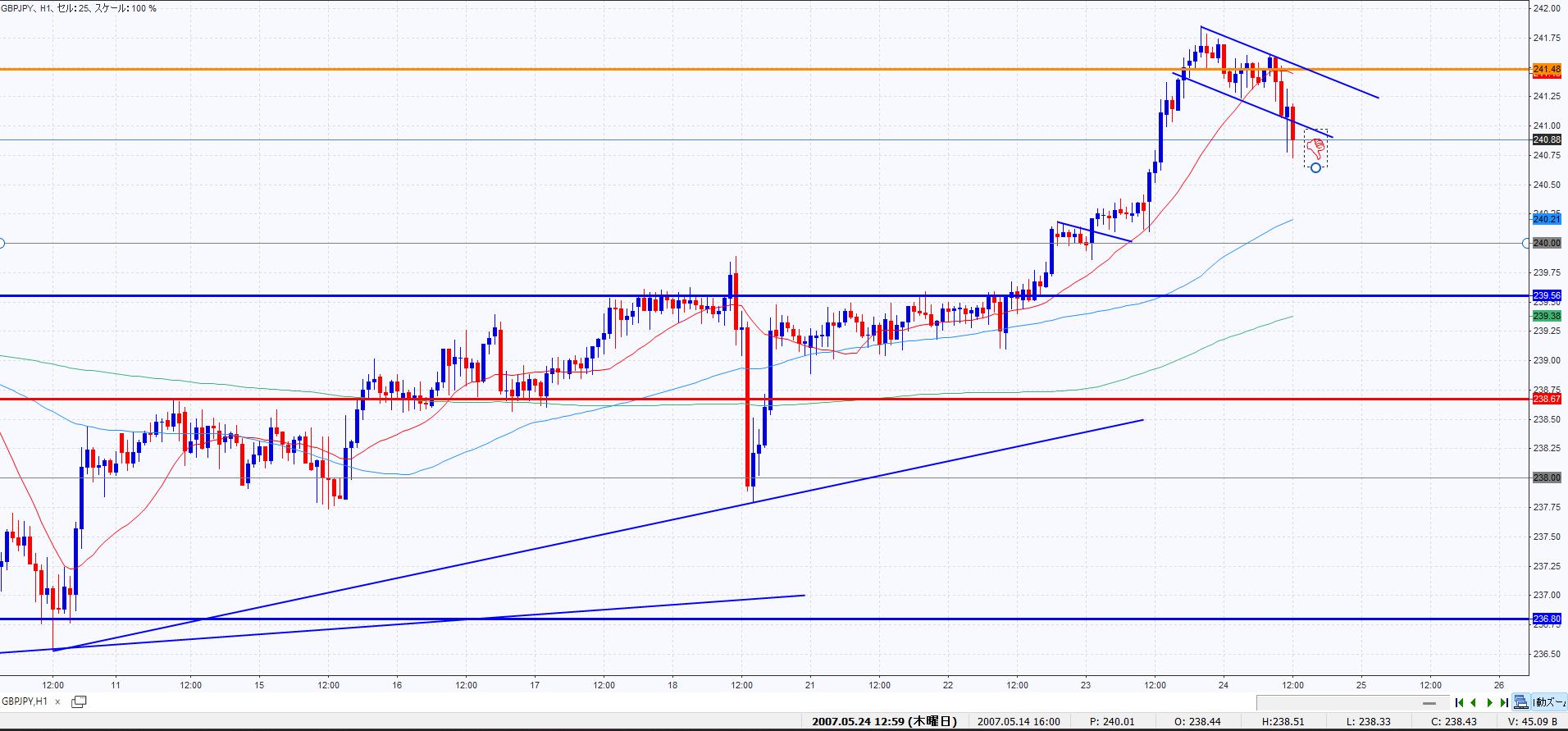Image resolution: width=1568 pixels, height=731 pixels.
Task: Click the green 239.38 moving average label
Action: (1547, 316)
